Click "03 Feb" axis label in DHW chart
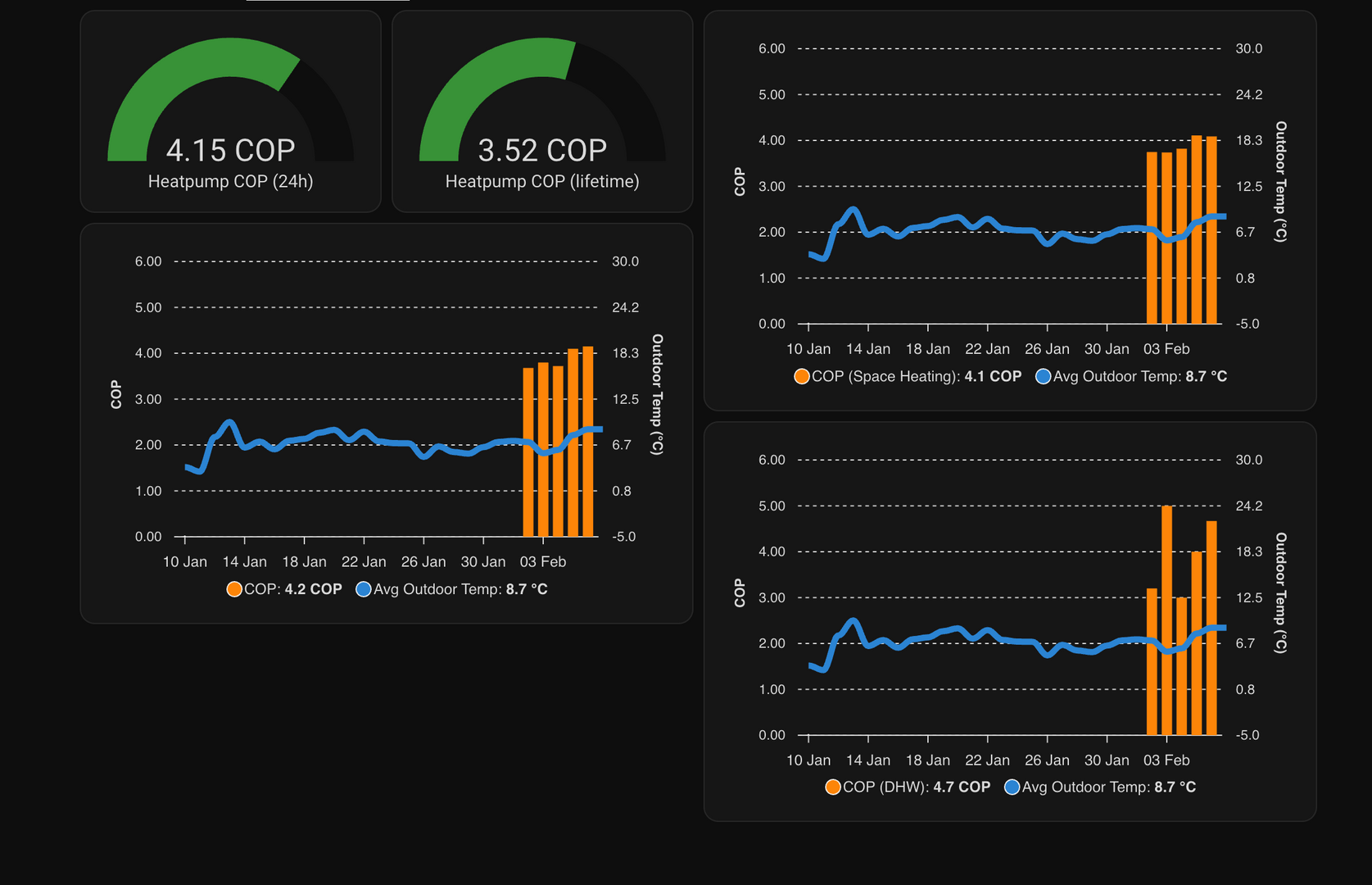Image resolution: width=1372 pixels, height=885 pixels. click(1166, 760)
